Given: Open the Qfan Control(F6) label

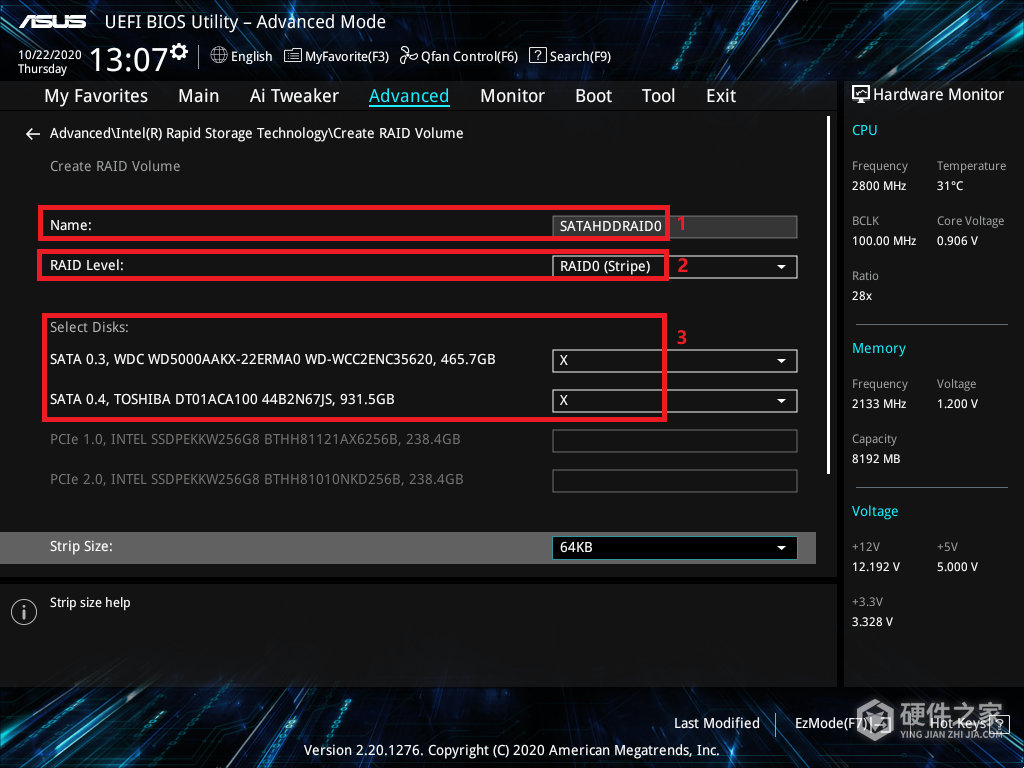Looking at the screenshot, I should click(x=469, y=56).
